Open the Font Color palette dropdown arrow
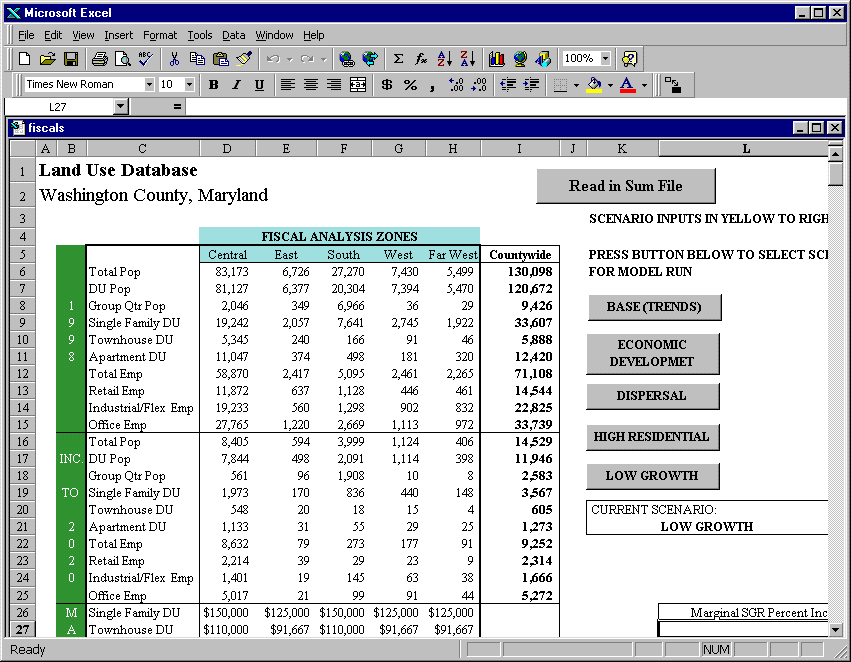 (x=644, y=85)
